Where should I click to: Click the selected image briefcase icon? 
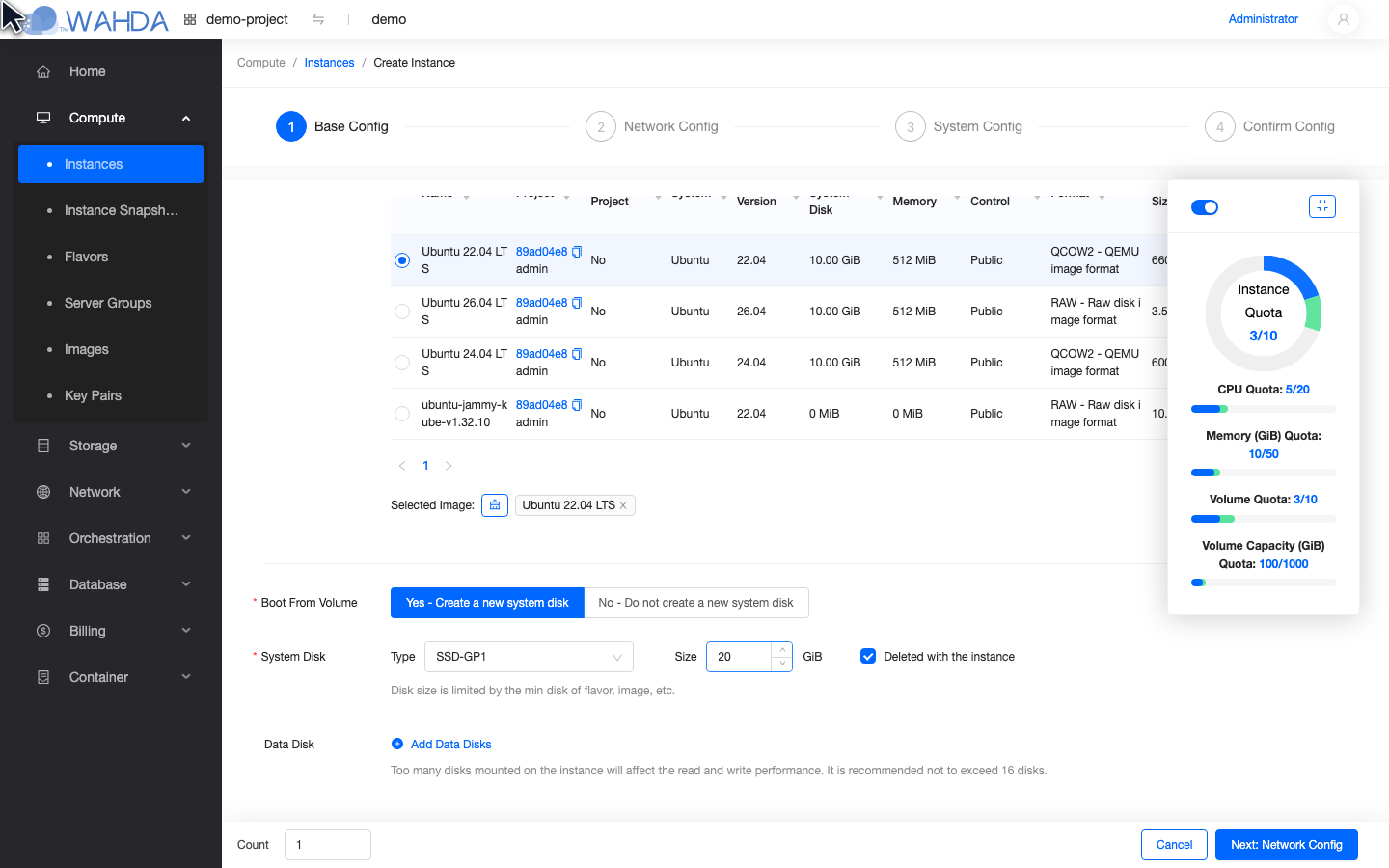495,505
